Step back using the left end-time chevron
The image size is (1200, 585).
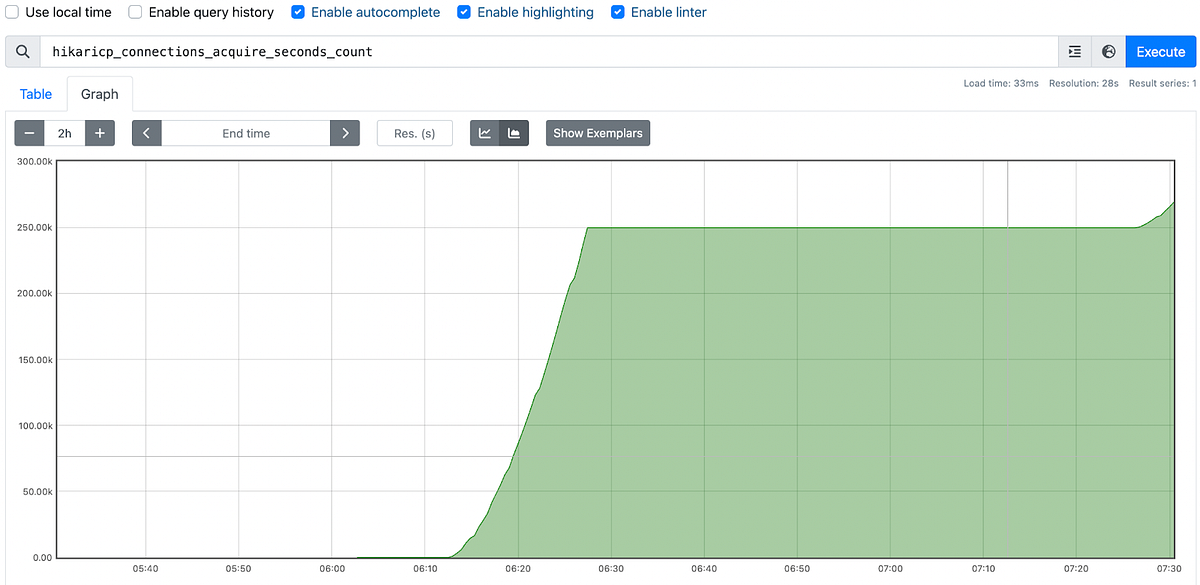[x=146, y=132]
